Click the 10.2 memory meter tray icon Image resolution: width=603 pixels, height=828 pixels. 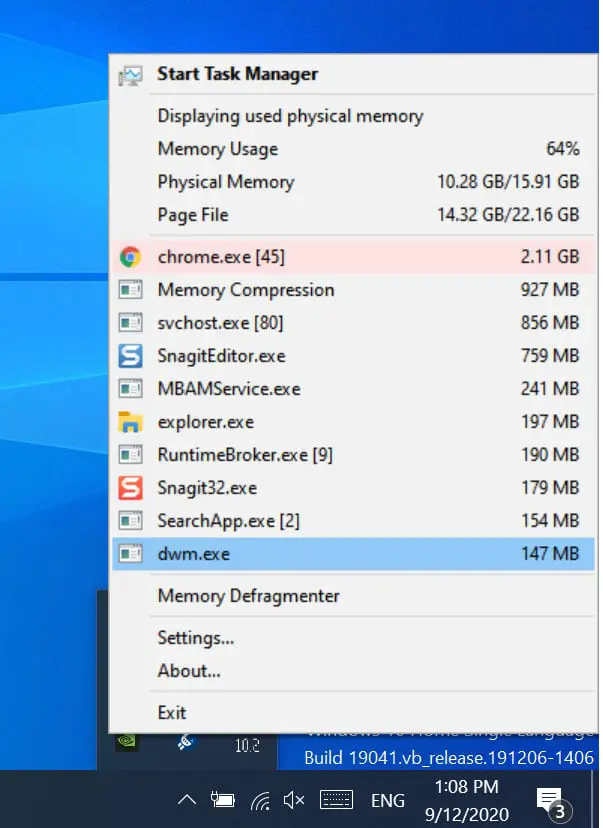point(247,746)
